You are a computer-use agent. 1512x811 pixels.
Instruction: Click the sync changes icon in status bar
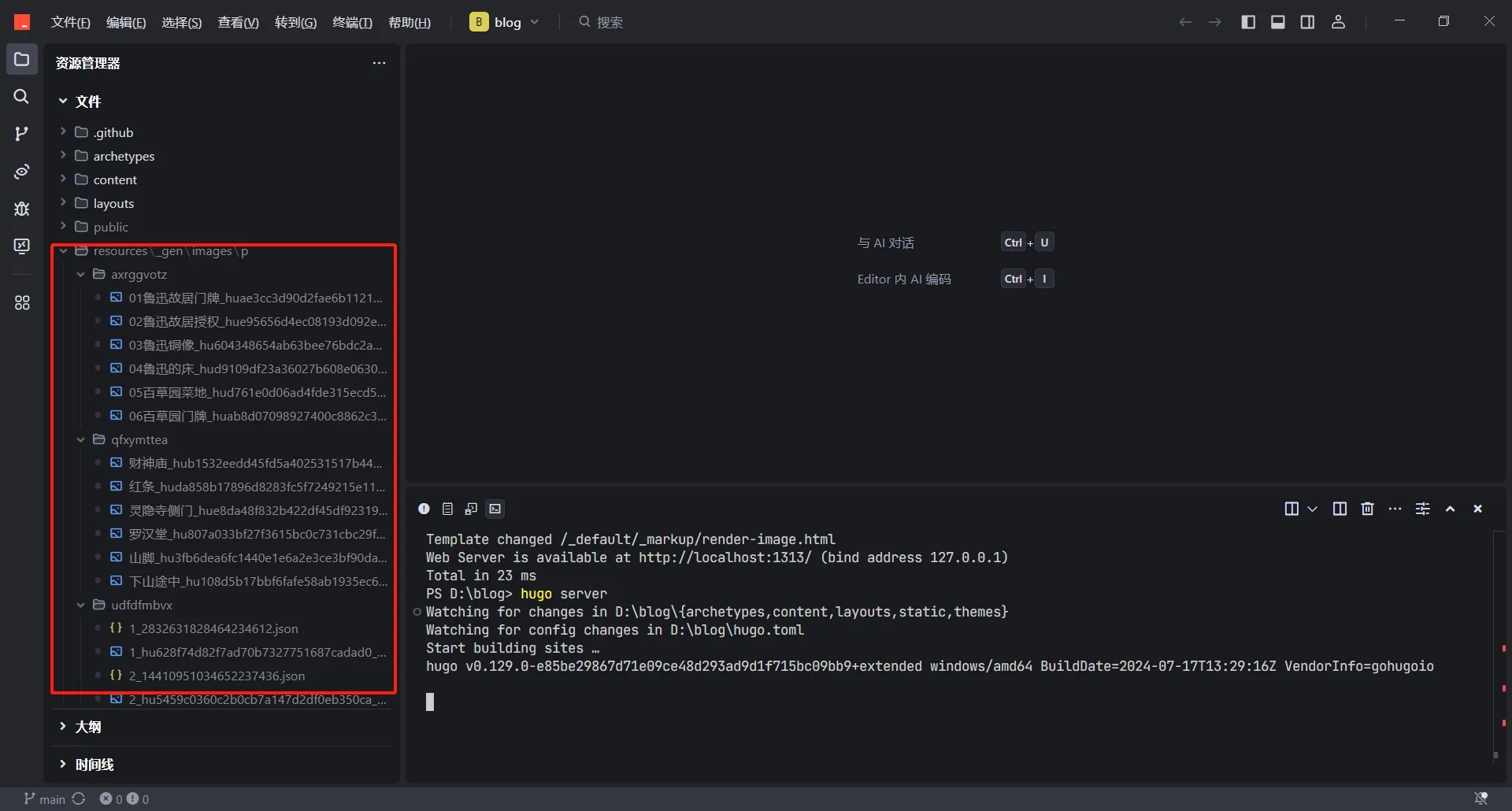(79, 798)
